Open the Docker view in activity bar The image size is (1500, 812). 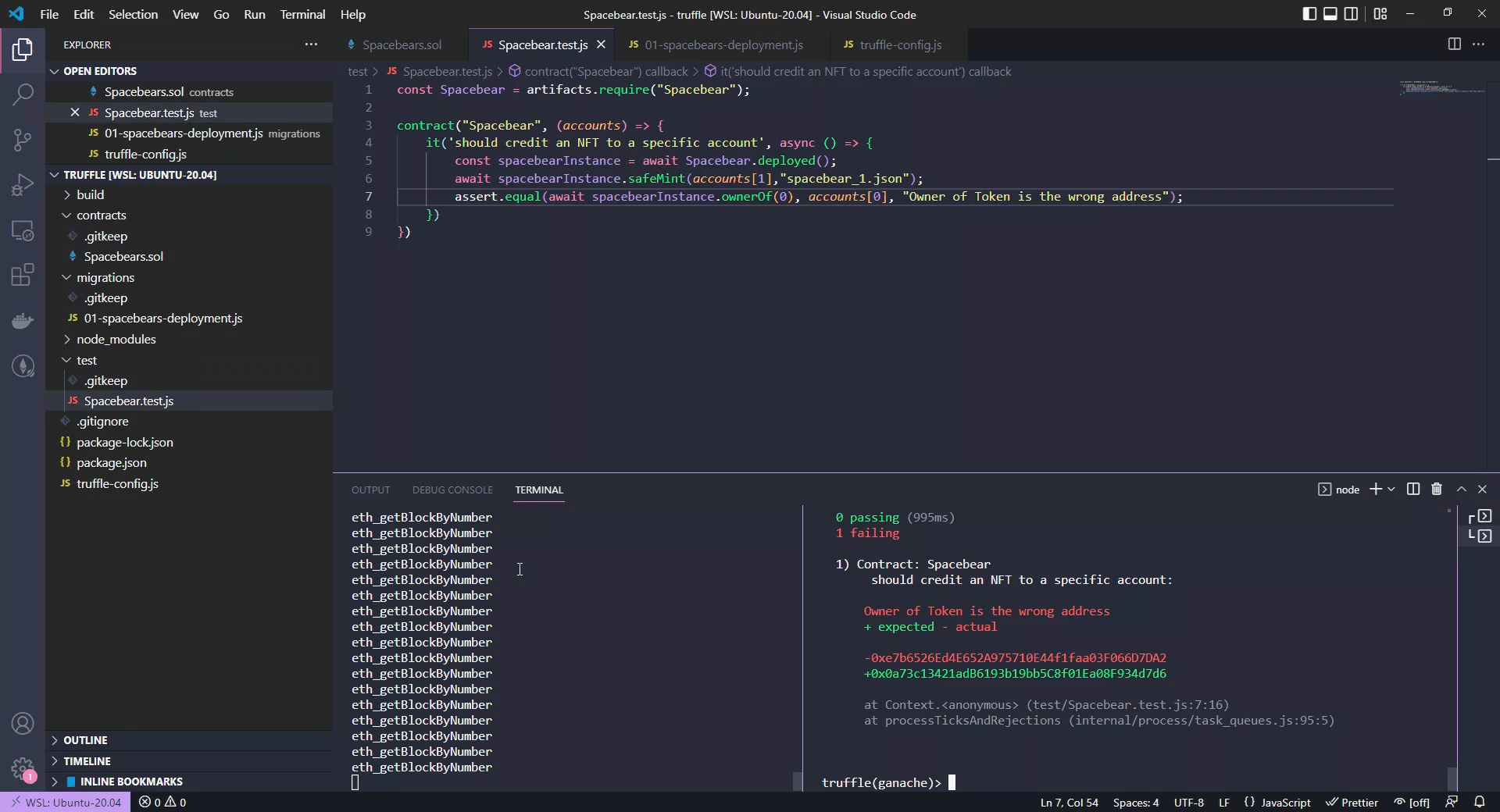[x=23, y=320]
